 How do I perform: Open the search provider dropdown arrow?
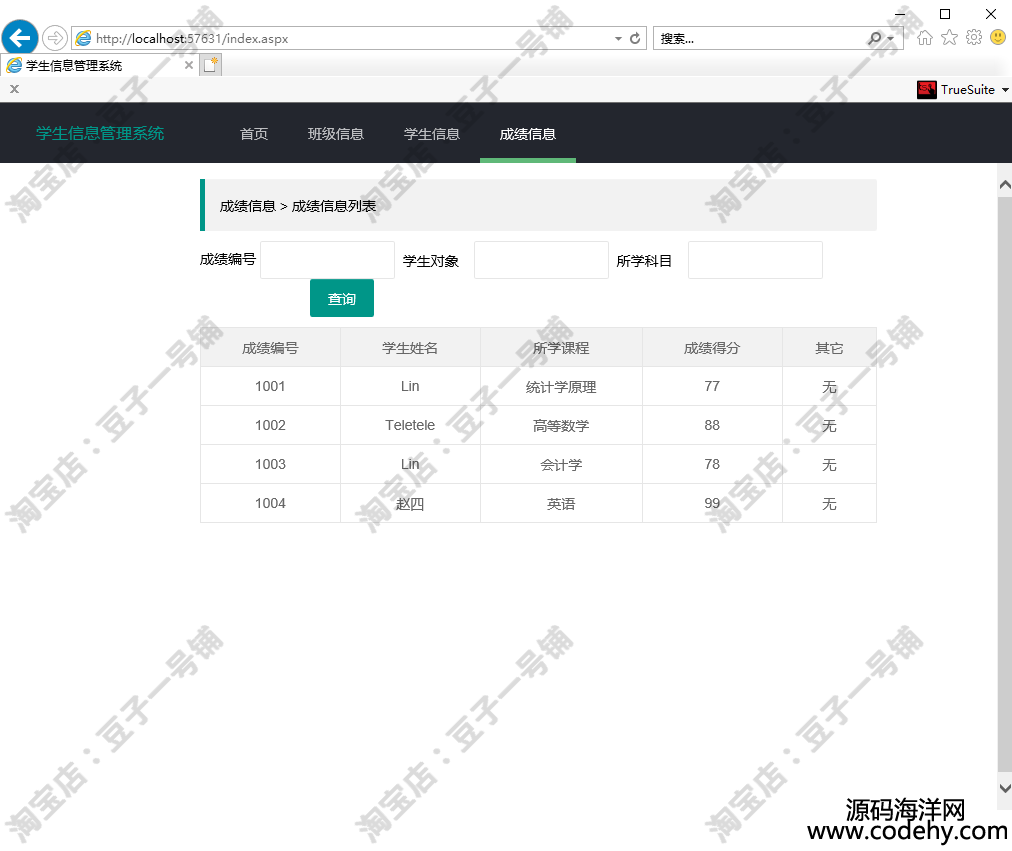coord(891,39)
